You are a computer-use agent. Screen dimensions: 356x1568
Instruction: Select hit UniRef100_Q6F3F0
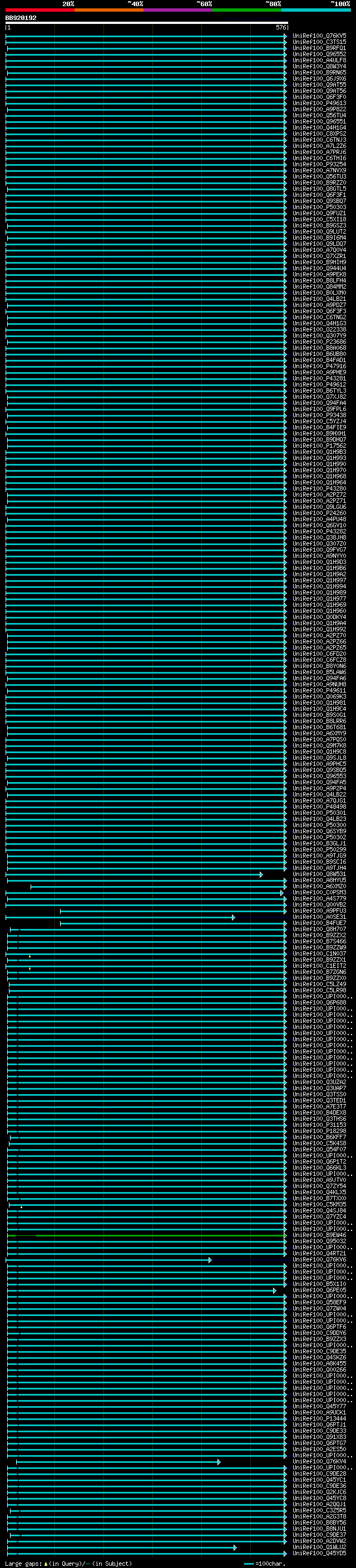[x=319, y=97]
